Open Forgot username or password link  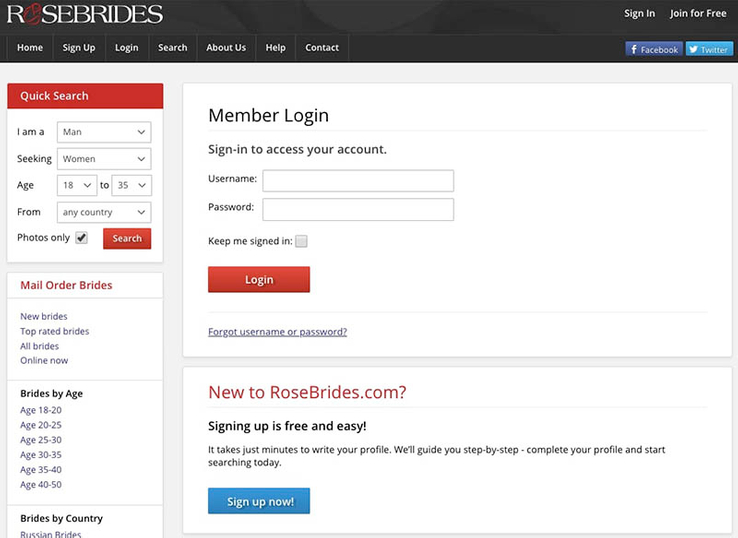278,332
